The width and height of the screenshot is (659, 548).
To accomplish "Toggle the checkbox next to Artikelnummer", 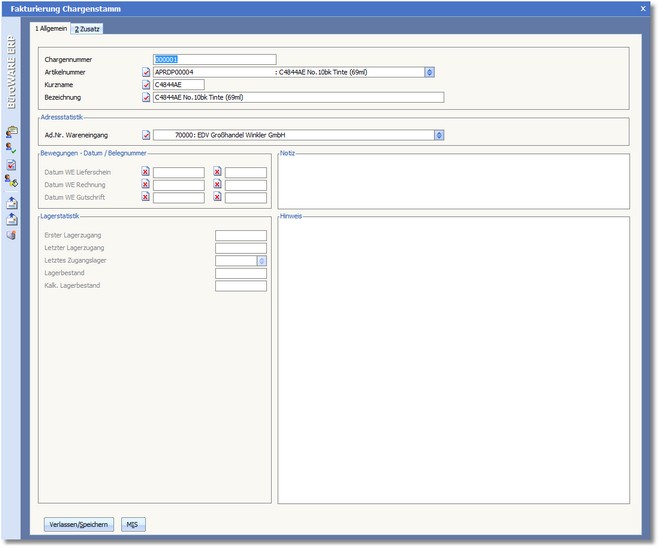I will click(146, 72).
